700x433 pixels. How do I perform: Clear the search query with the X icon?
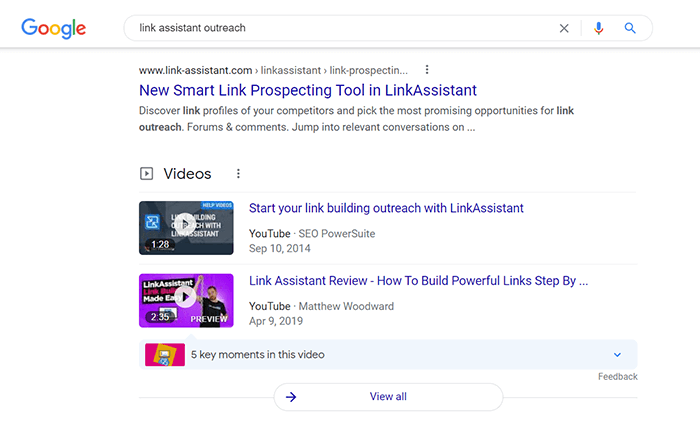564,28
